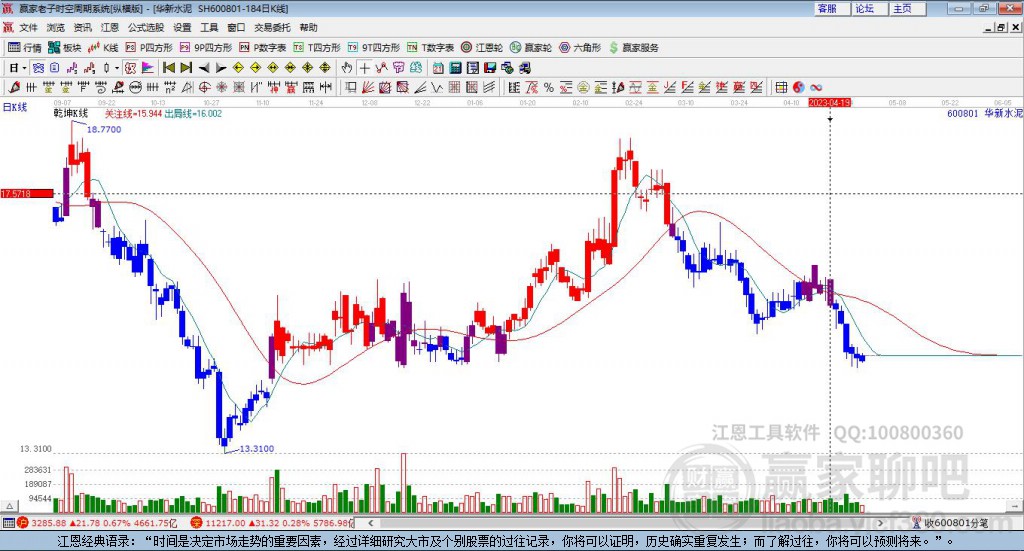The width and height of the screenshot is (1024, 551).
Task: Click the 板块 toolbar button
Action: (x=65, y=48)
